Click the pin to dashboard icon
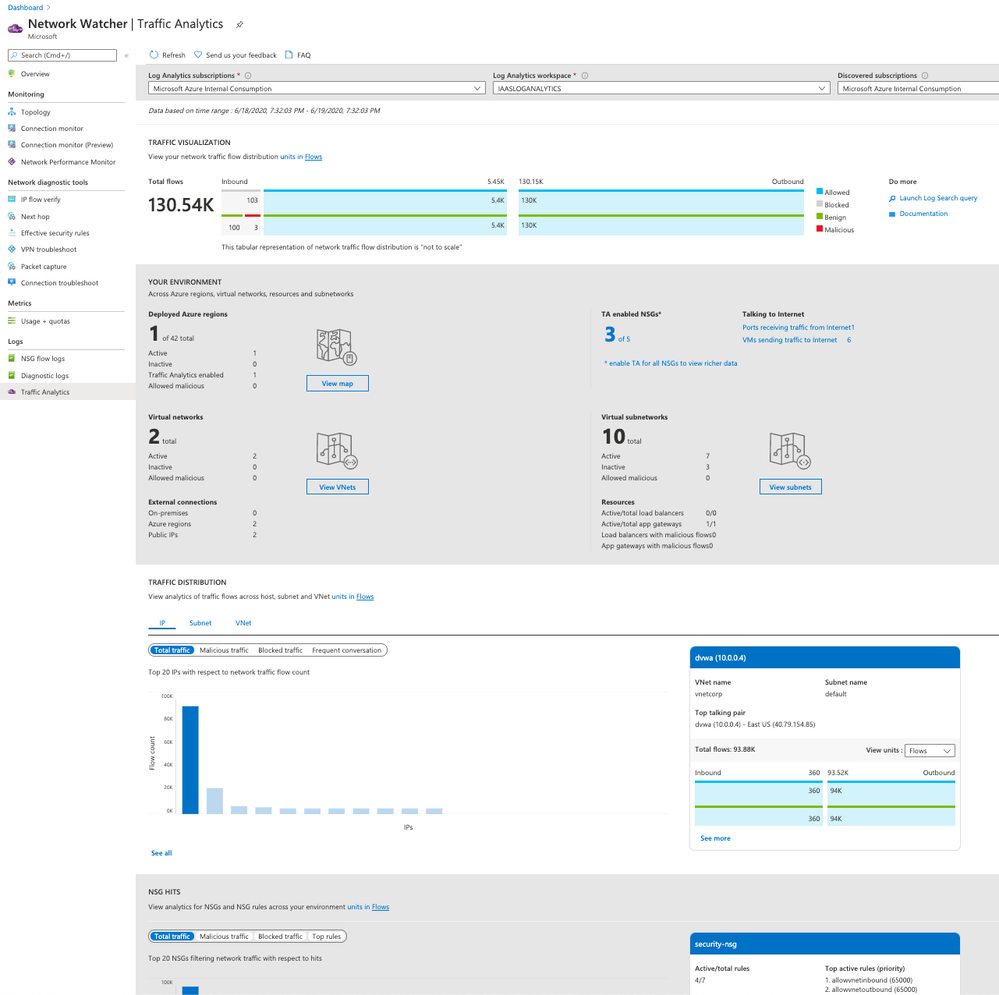The height and width of the screenshot is (995, 999). click(x=240, y=25)
